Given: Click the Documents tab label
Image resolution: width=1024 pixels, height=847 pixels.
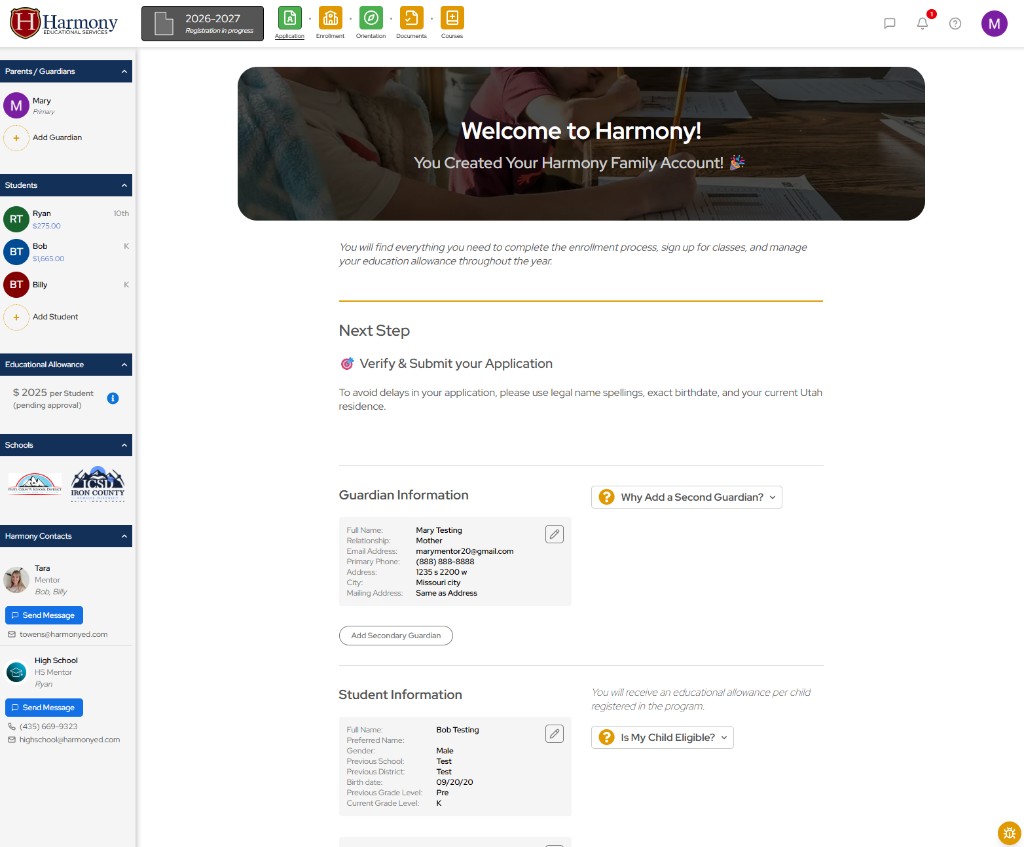Looking at the screenshot, I should 411,36.
